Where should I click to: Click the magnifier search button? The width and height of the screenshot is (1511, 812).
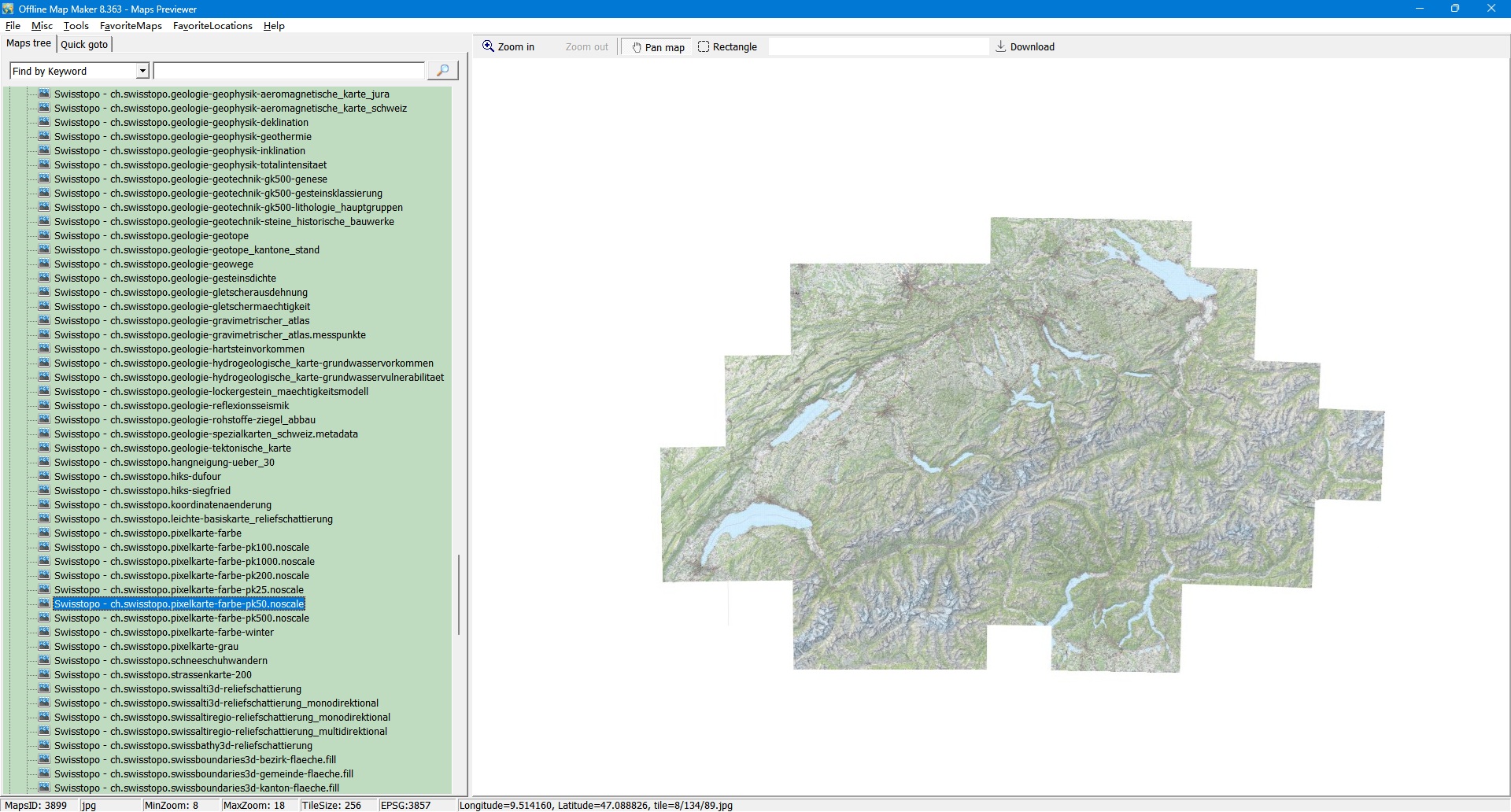(442, 71)
